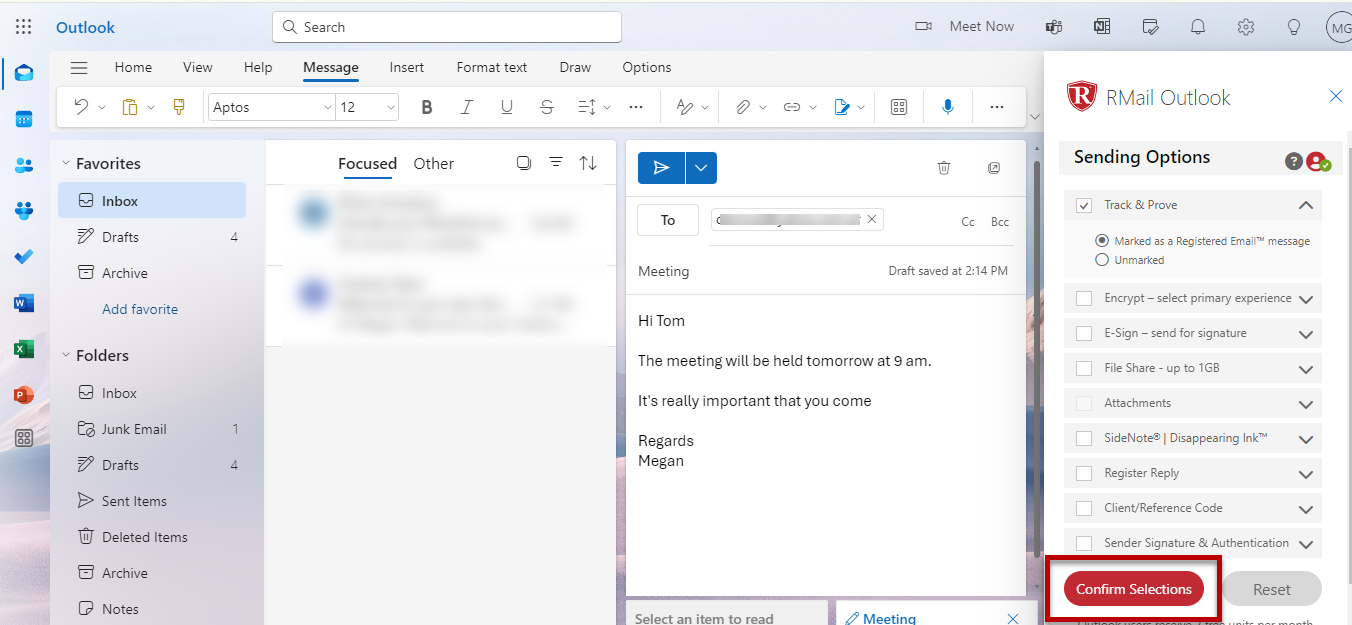
Task: Open Outlook Settings gear icon
Action: point(1245,27)
